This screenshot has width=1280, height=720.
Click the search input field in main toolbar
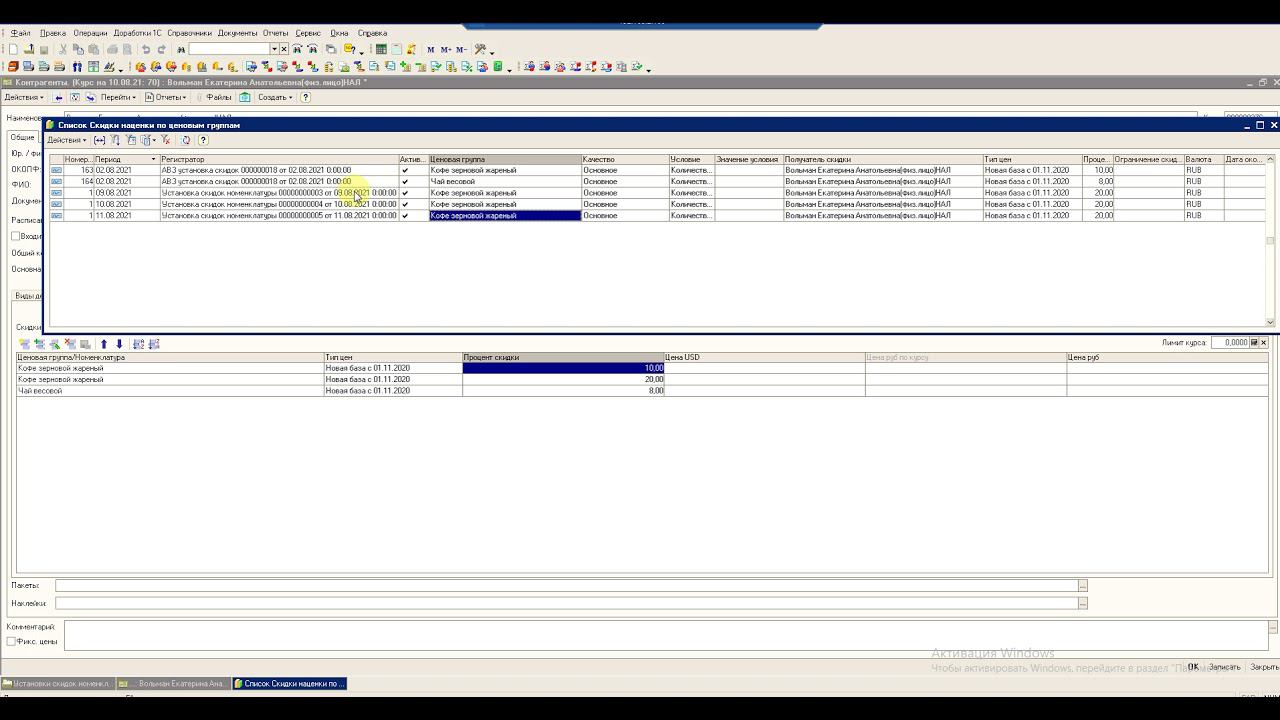(229, 49)
